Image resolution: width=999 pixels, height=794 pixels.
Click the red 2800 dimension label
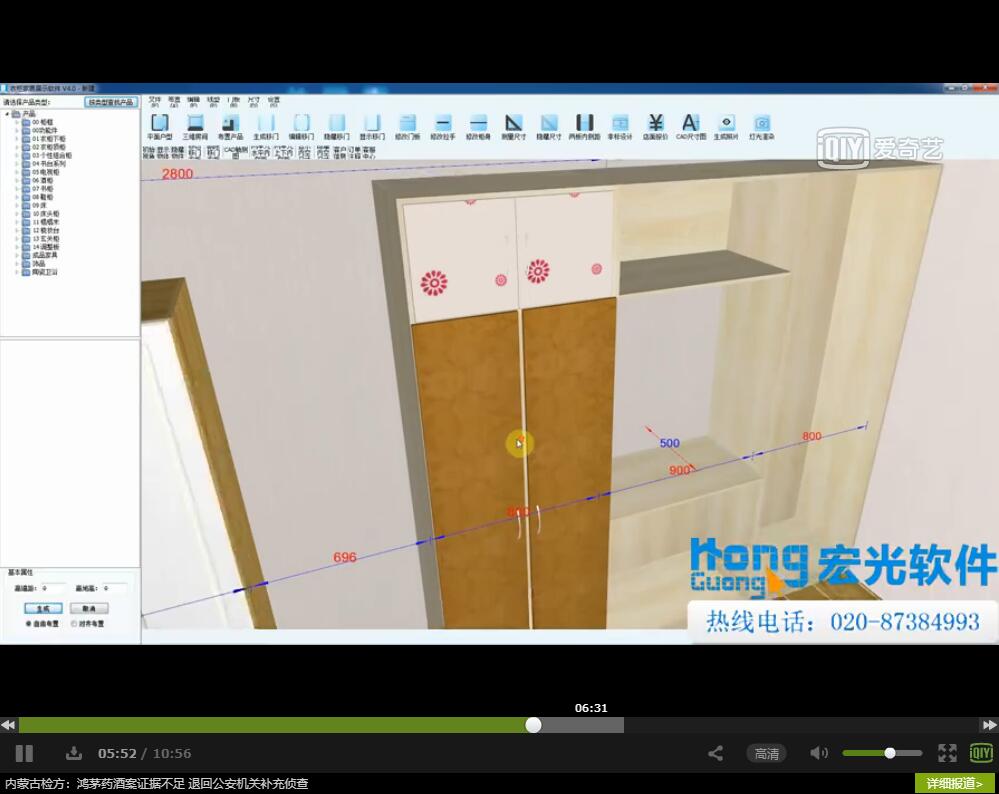(177, 173)
